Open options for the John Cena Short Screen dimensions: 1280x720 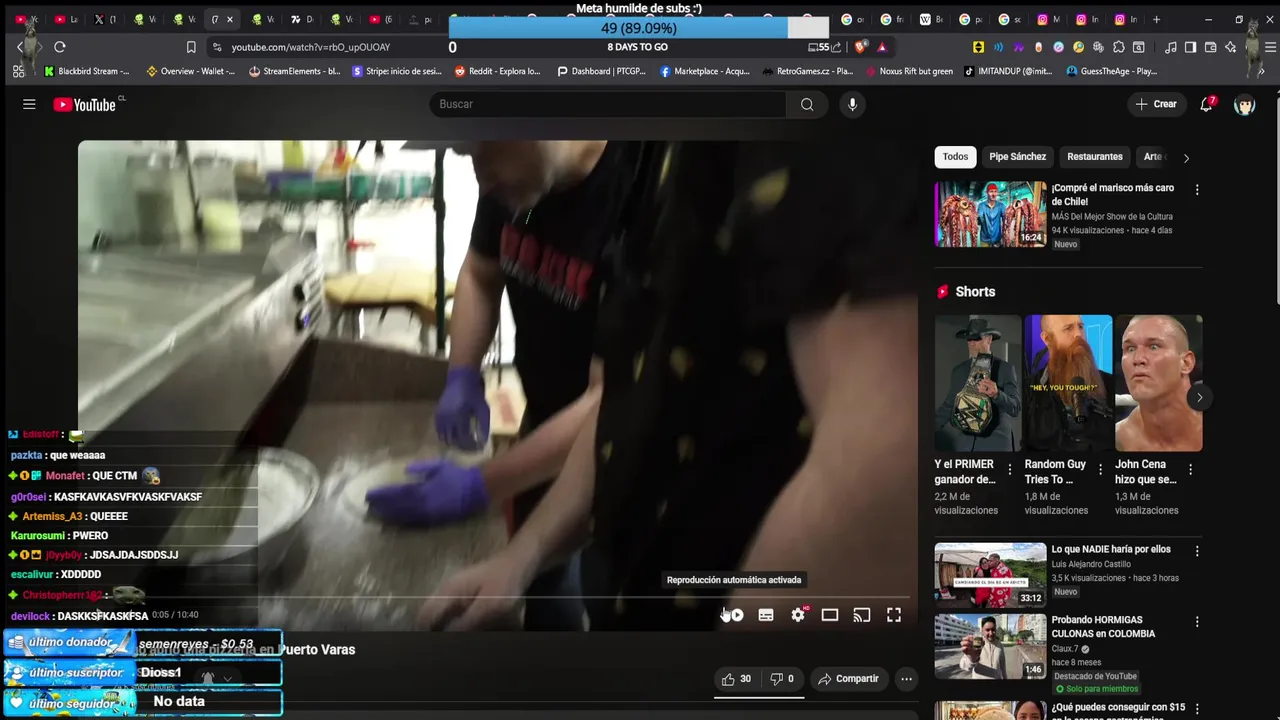(1190, 469)
